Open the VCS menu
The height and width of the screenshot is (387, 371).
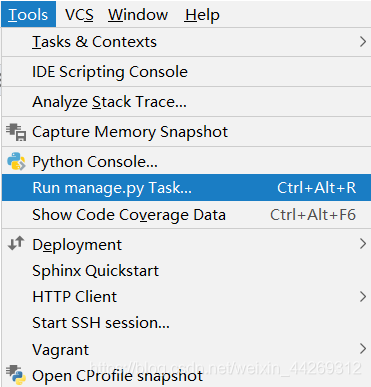(79, 15)
